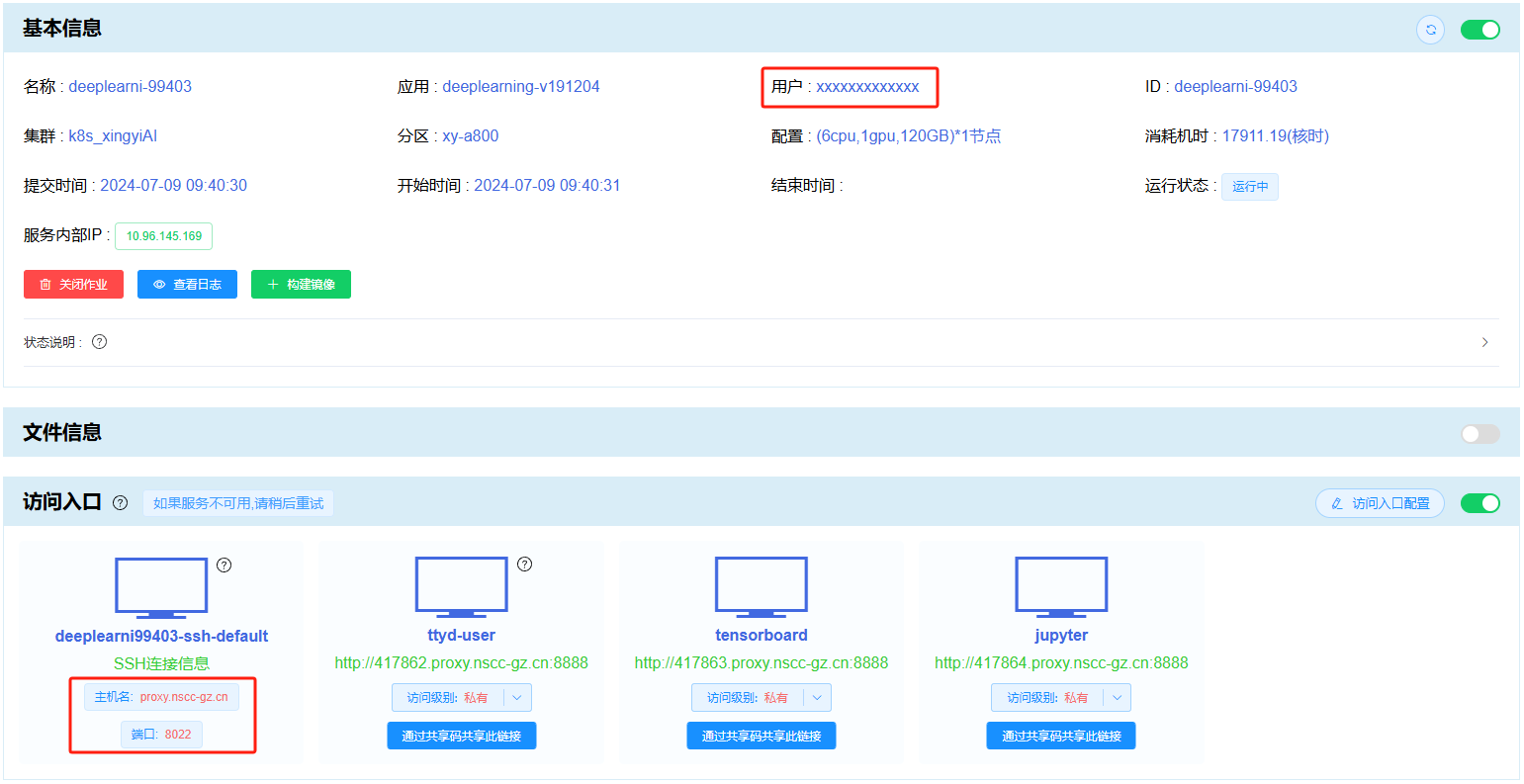Open 访问级别 dropdown under tensorboard
Image resolution: width=1524 pixels, height=784 pixels.
pyautogui.click(x=762, y=698)
